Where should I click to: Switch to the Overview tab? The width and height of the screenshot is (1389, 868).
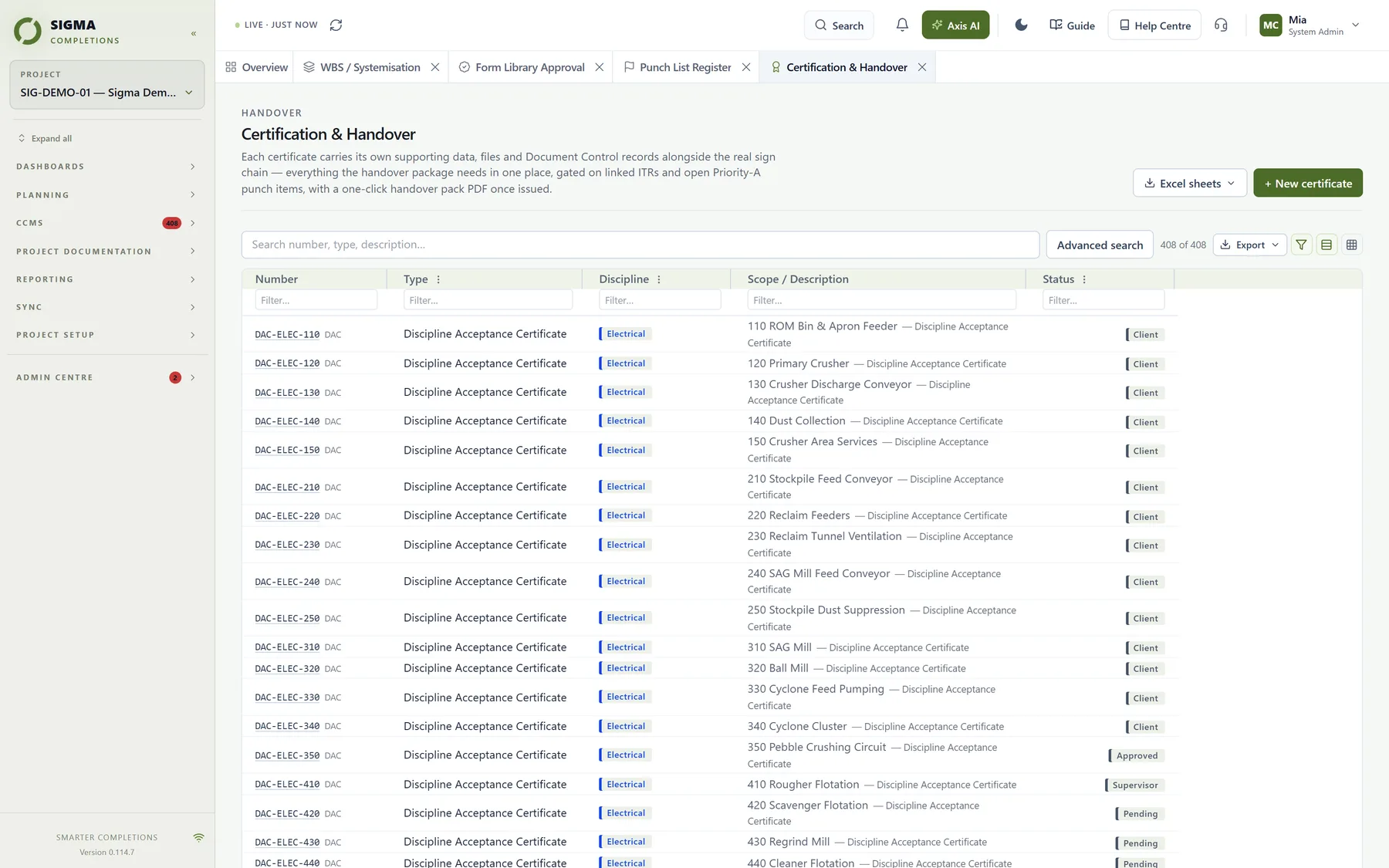coord(256,67)
